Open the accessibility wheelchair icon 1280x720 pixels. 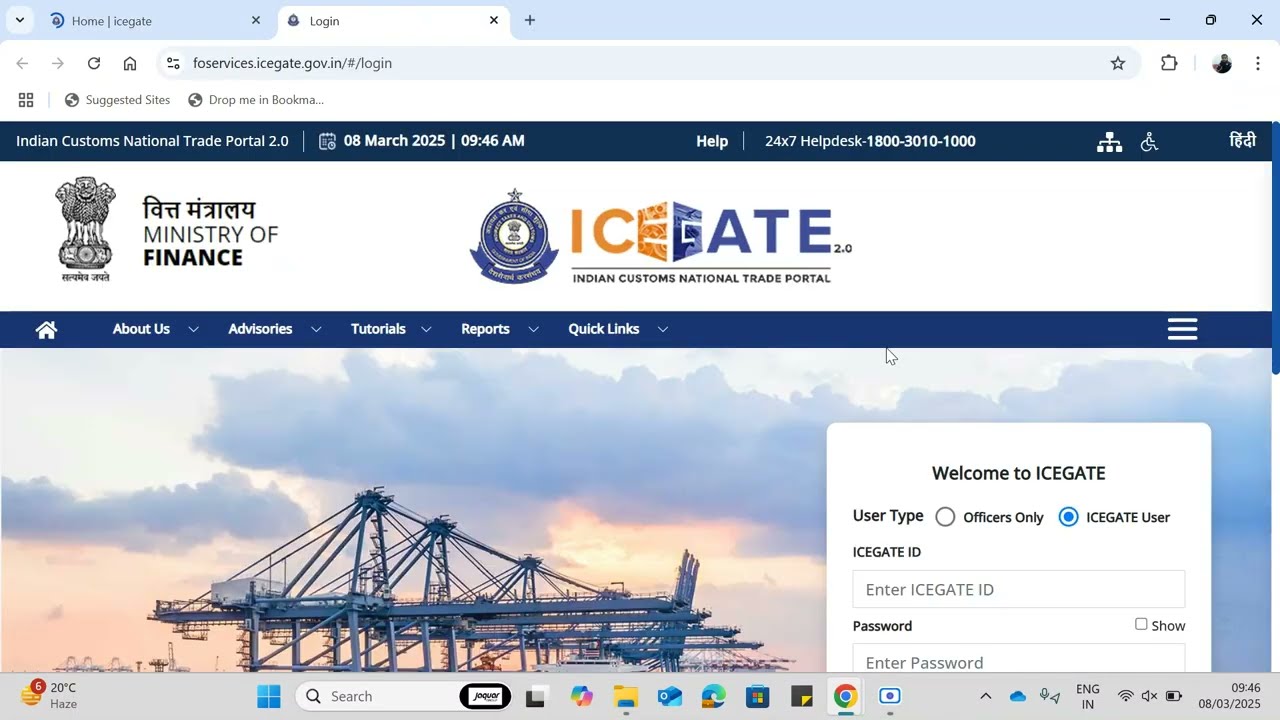pyautogui.click(x=1149, y=142)
